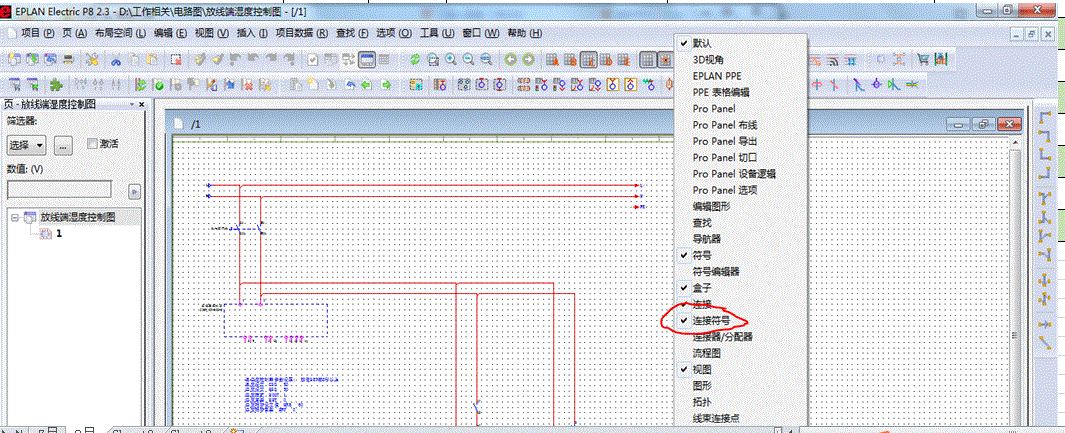Click the green forward navigation arrow
This screenshot has width=1065, height=433.
(x=527, y=60)
